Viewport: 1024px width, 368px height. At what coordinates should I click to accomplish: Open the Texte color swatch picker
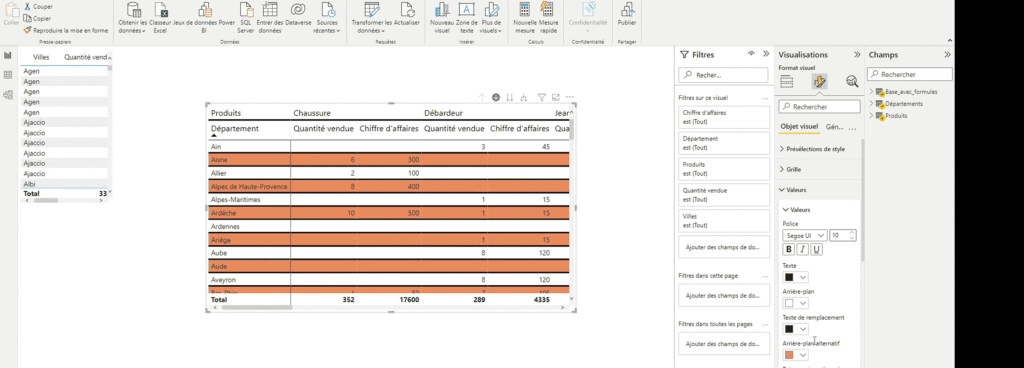(795, 277)
